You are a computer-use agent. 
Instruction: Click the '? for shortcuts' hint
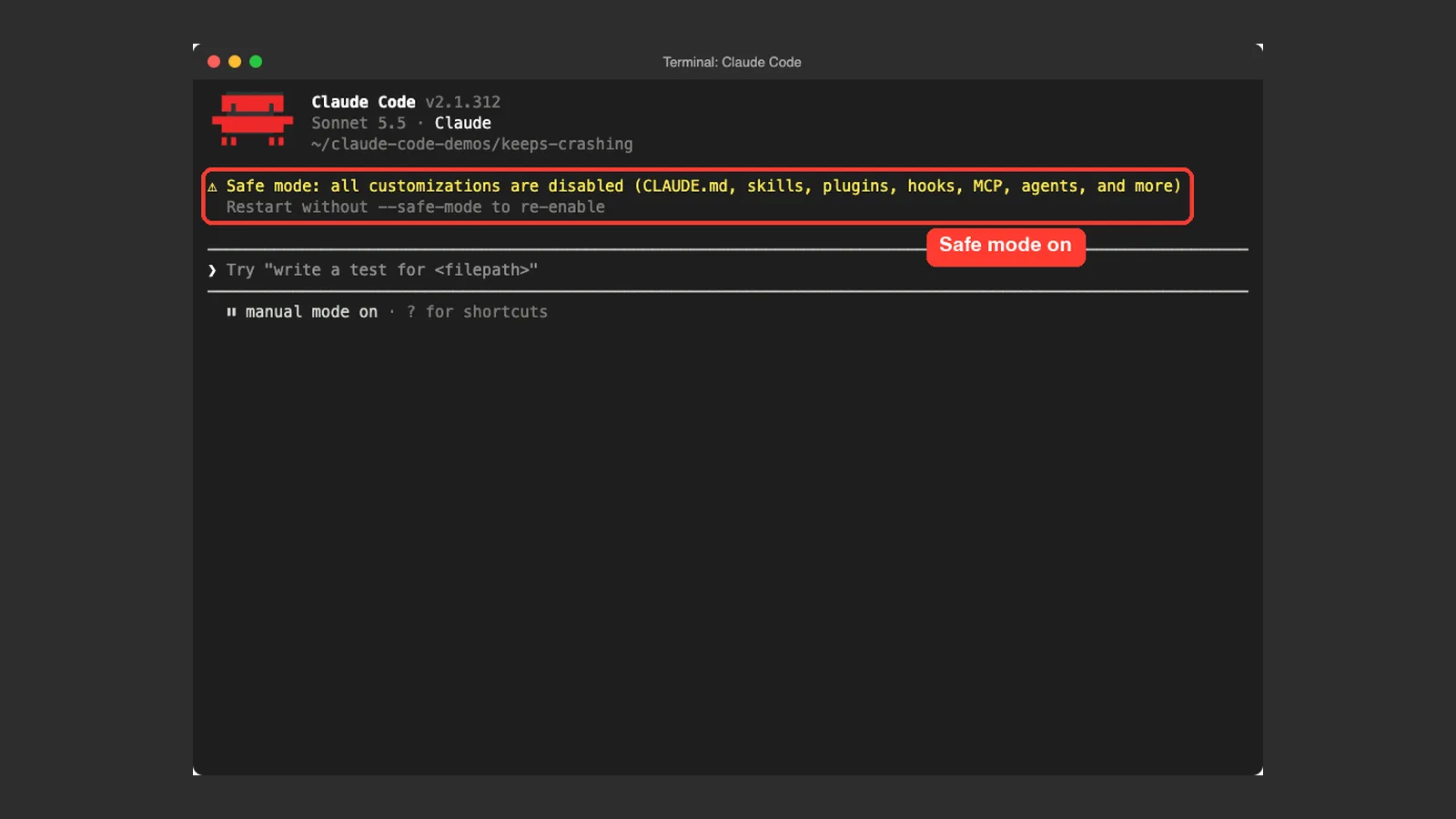(x=477, y=312)
